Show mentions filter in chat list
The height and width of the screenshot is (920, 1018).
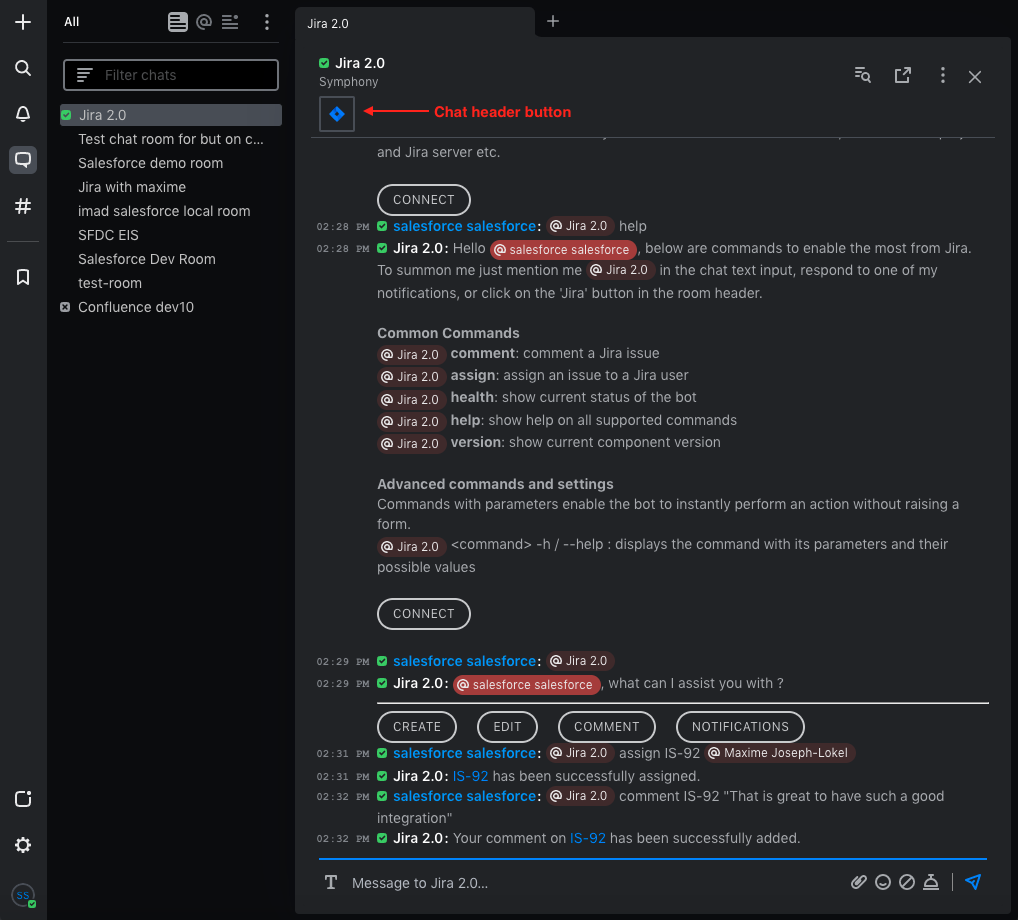coord(204,22)
